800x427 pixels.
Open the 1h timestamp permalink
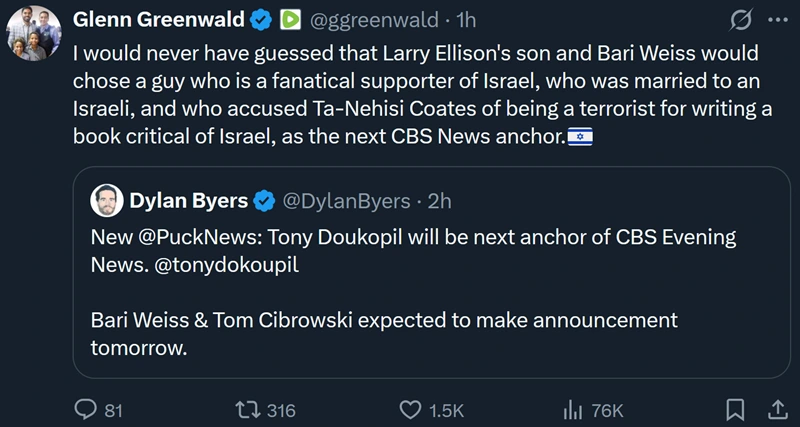[x=467, y=19]
